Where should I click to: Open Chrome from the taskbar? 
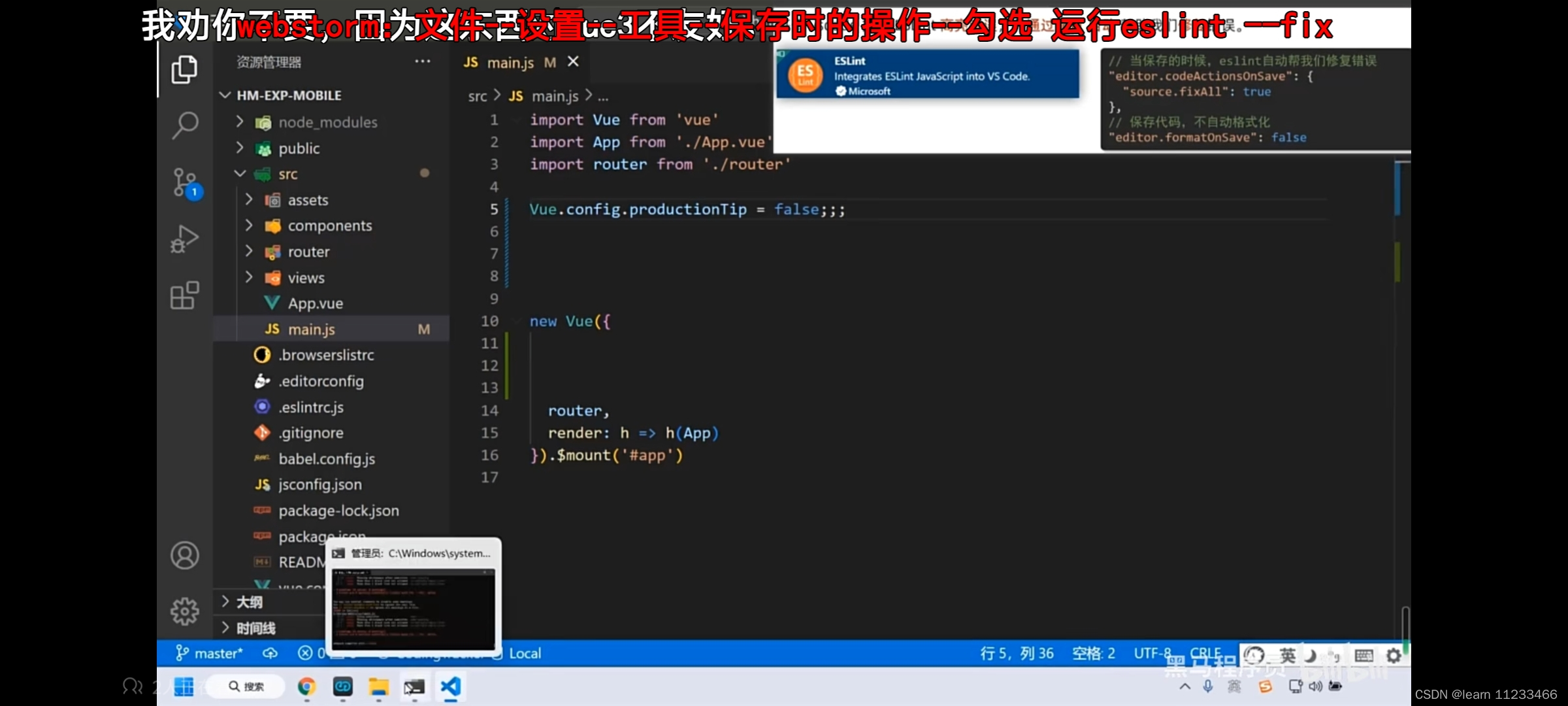pyautogui.click(x=306, y=686)
